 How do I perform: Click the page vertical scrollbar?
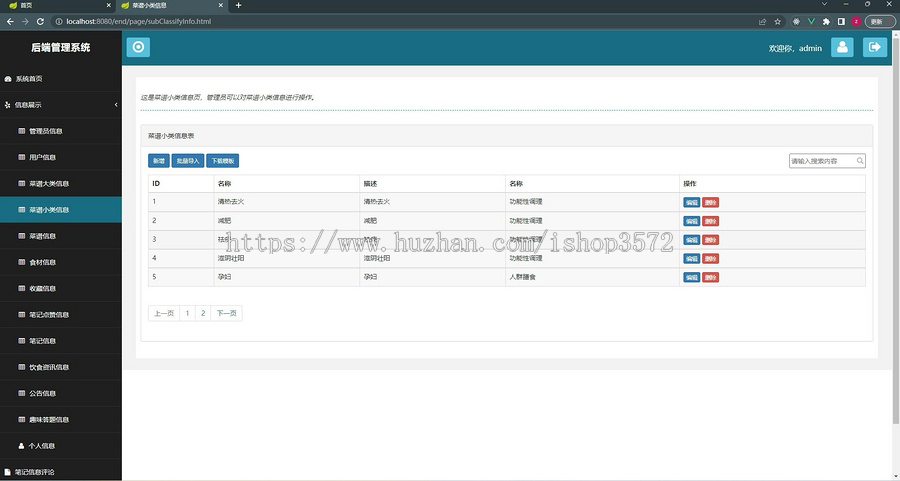point(895,230)
